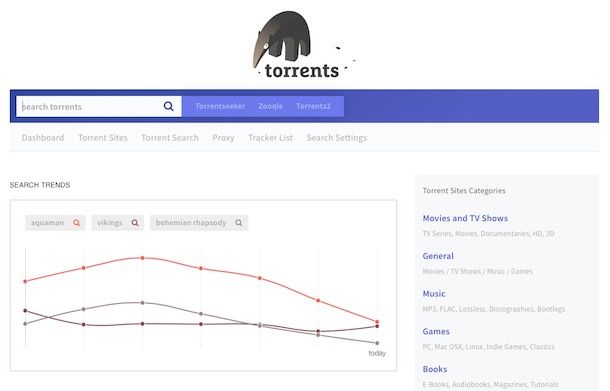Open the Torrent Search tab

[x=170, y=138]
